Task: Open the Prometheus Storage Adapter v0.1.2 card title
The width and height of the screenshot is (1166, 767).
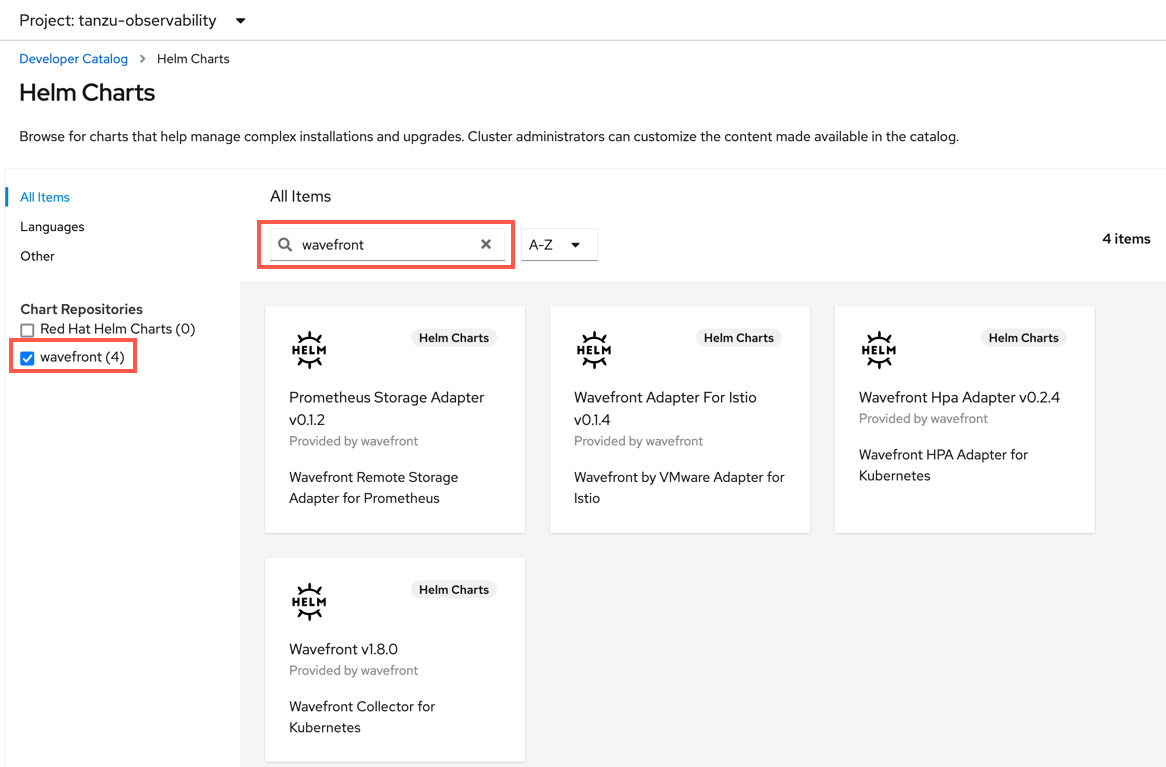Action: point(387,408)
